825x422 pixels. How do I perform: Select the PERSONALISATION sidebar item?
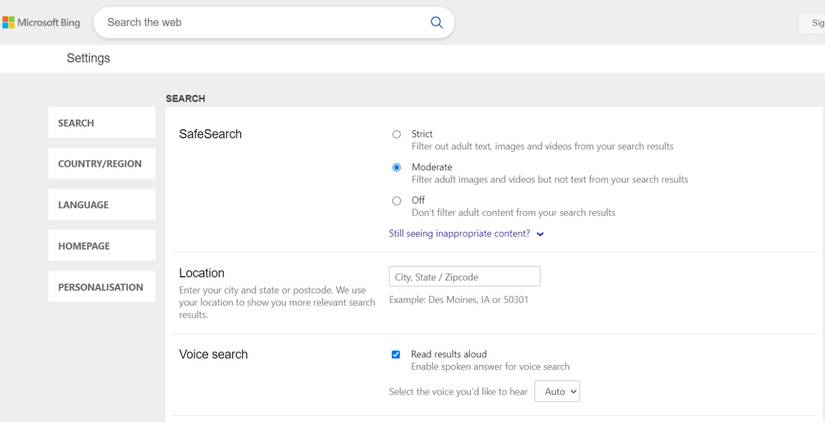(101, 287)
